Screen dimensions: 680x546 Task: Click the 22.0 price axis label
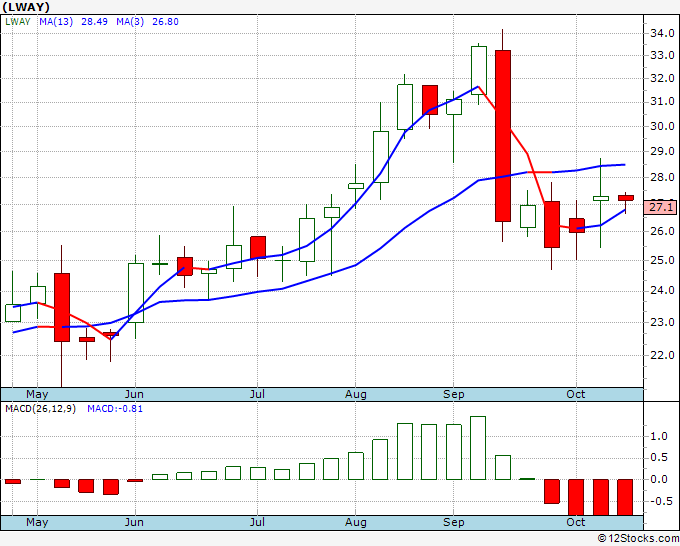(662, 355)
